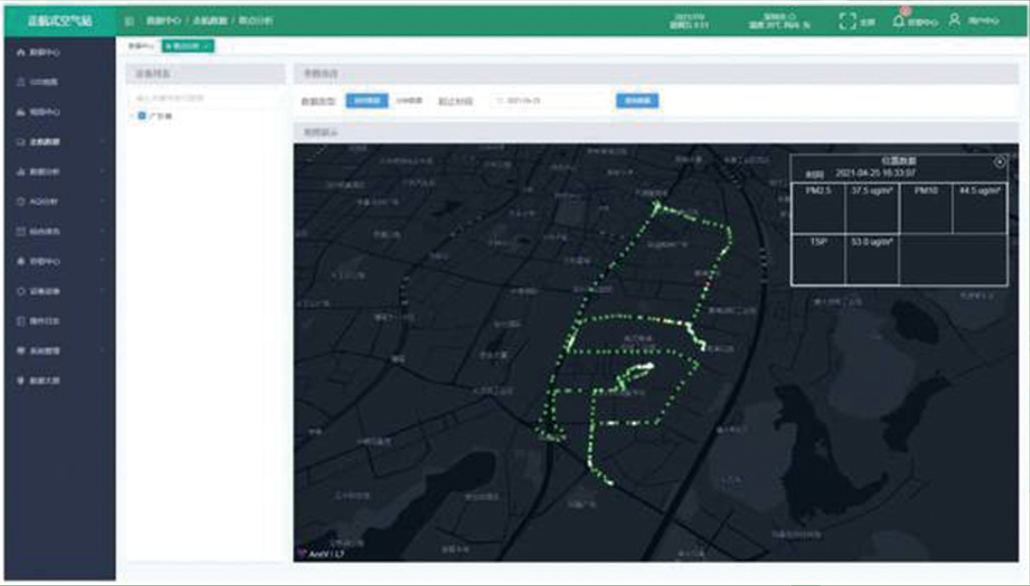1030x586 pixels.
Task: Open the AQI analysis sidebar item
Action: tap(40, 201)
